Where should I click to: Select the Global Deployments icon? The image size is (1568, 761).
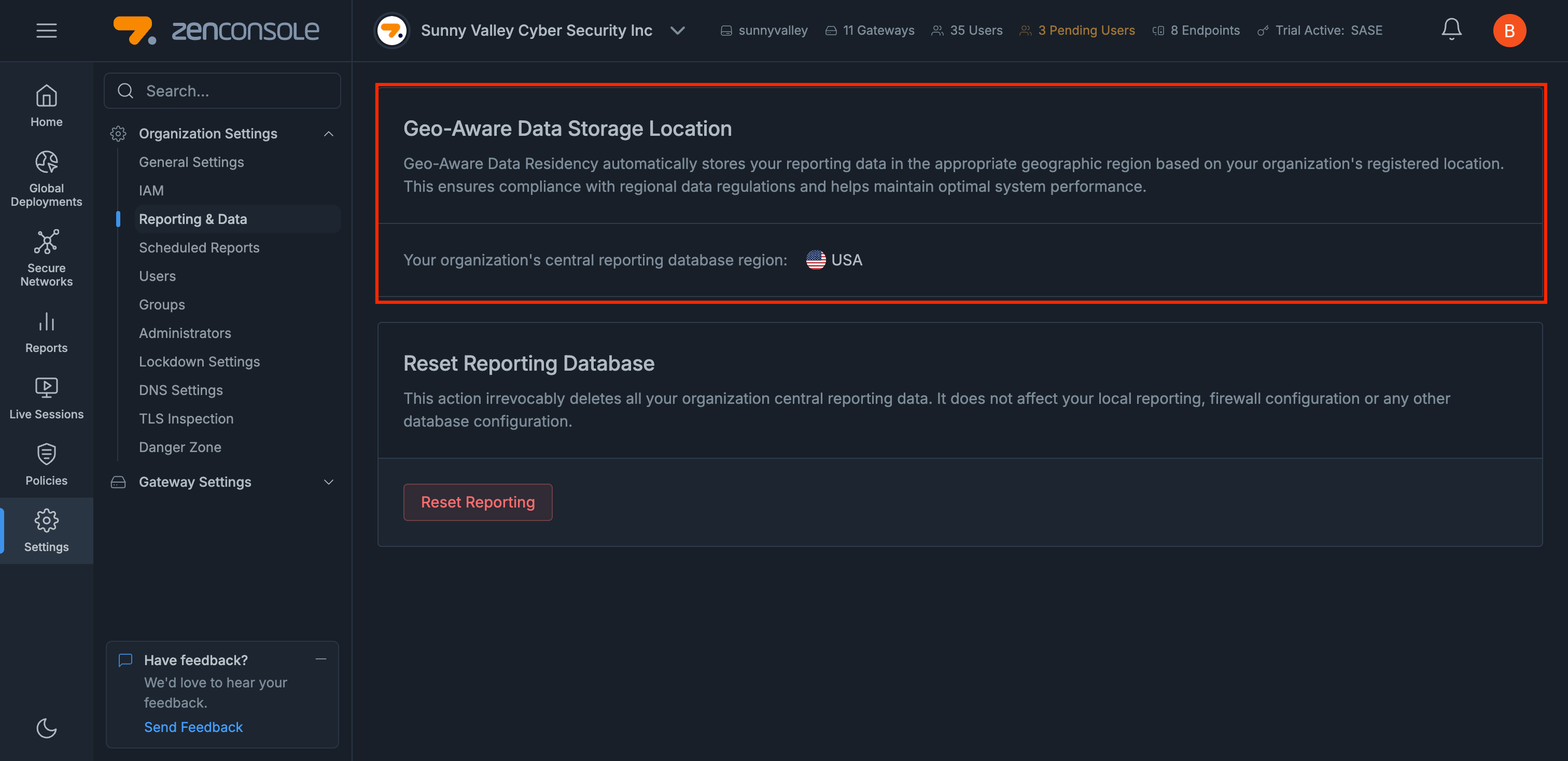point(46,162)
